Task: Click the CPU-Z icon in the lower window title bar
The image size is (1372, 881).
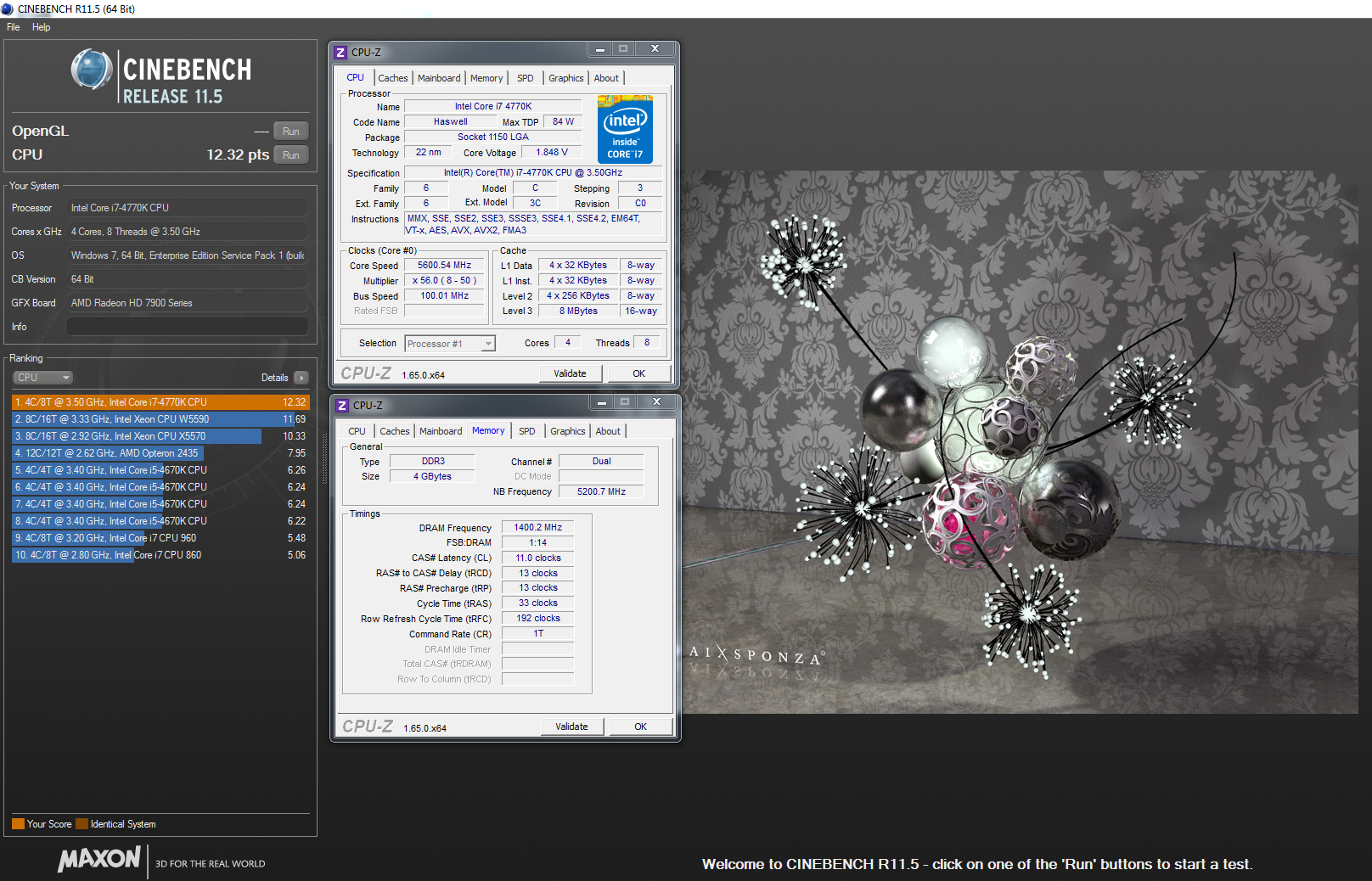Action: [342, 406]
